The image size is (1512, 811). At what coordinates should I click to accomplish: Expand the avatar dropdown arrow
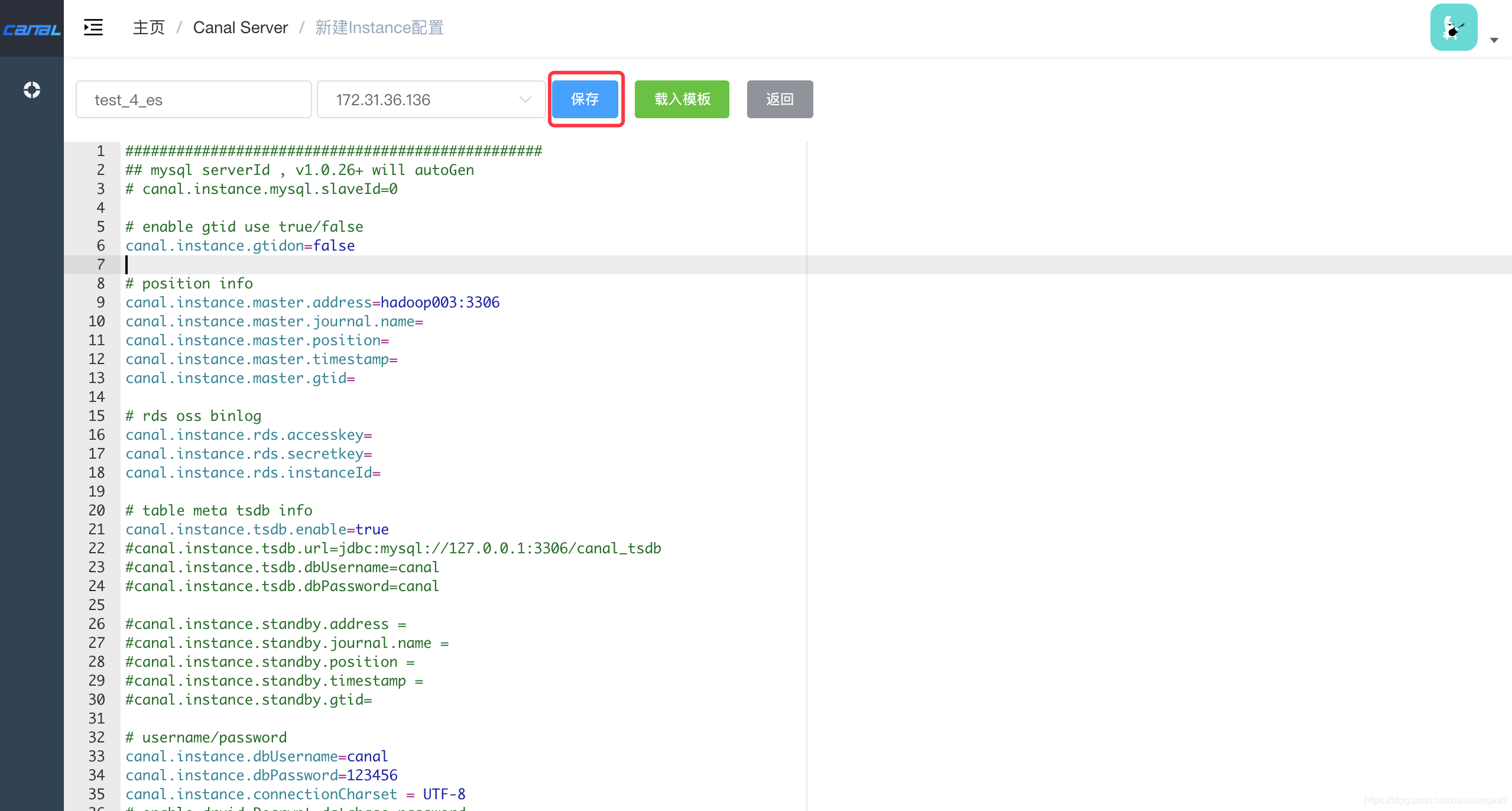pyautogui.click(x=1494, y=40)
